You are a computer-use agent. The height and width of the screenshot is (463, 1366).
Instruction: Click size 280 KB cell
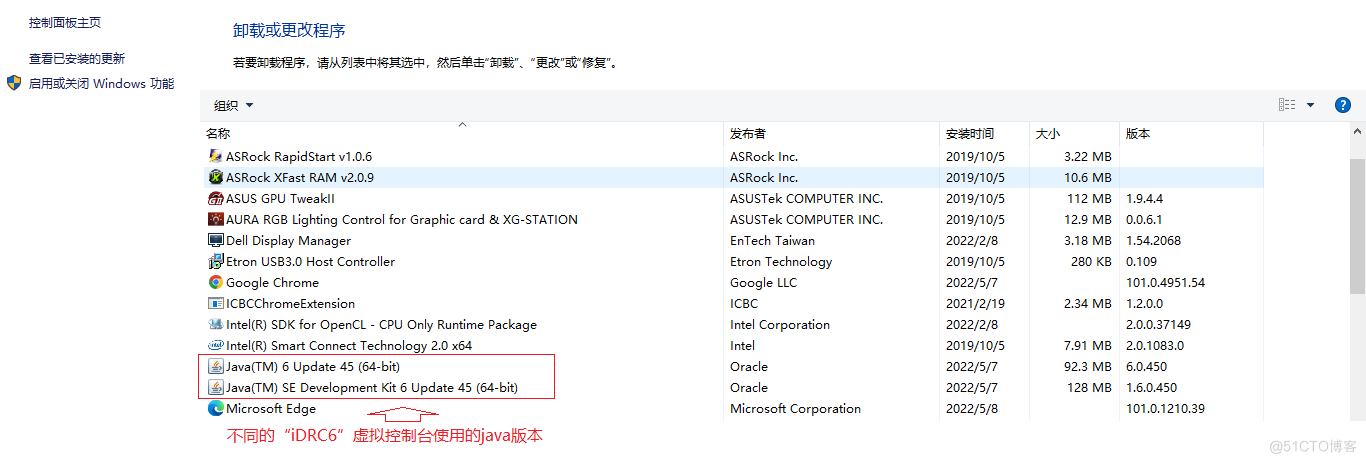1091,261
